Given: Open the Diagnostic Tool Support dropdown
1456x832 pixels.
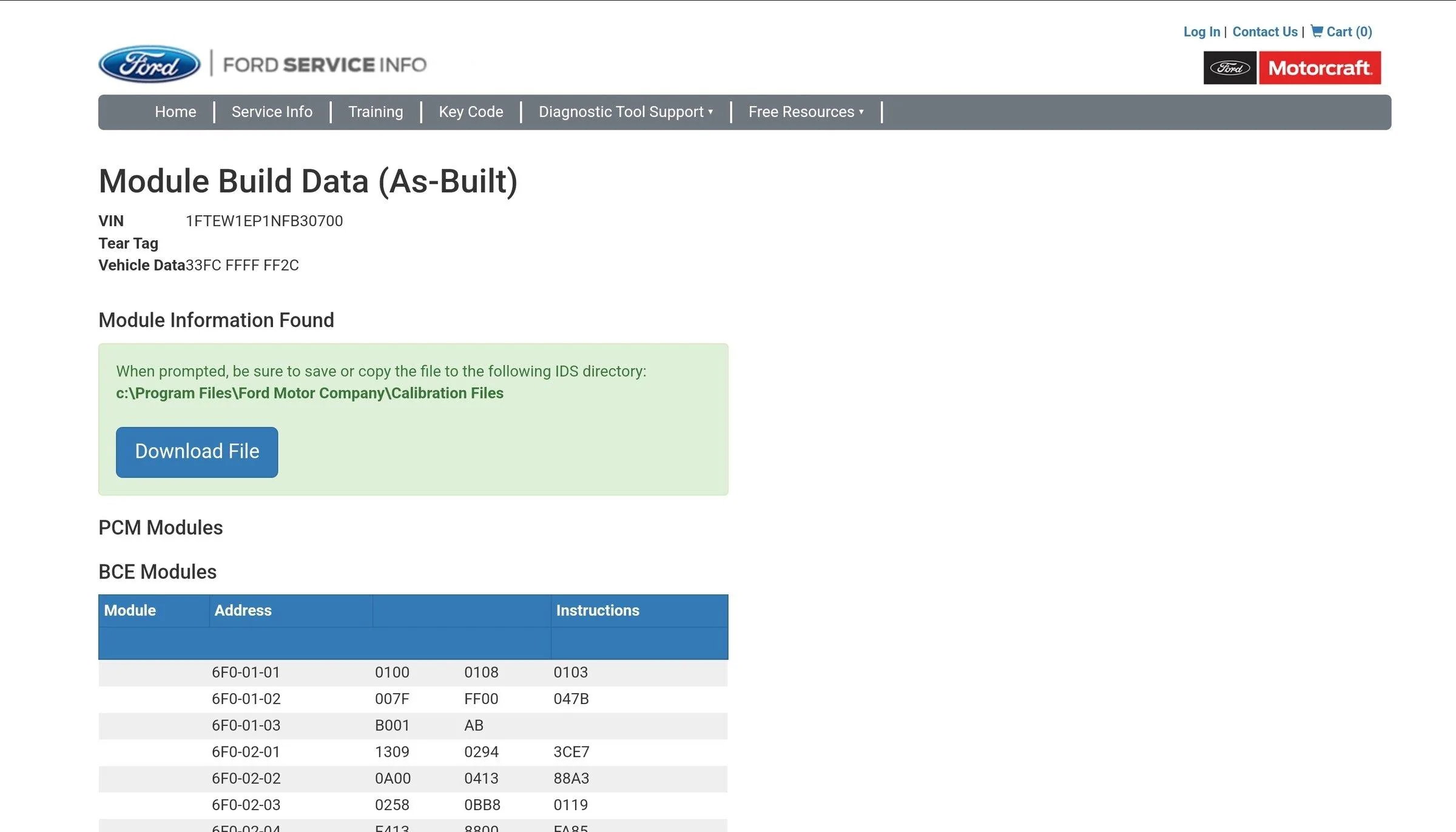Looking at the screenshot, I should (625, 112).
